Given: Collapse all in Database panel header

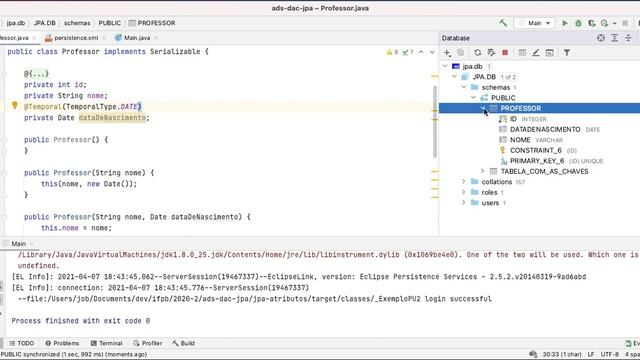Looking at the screenshot, I should click(x=628, y=38).
